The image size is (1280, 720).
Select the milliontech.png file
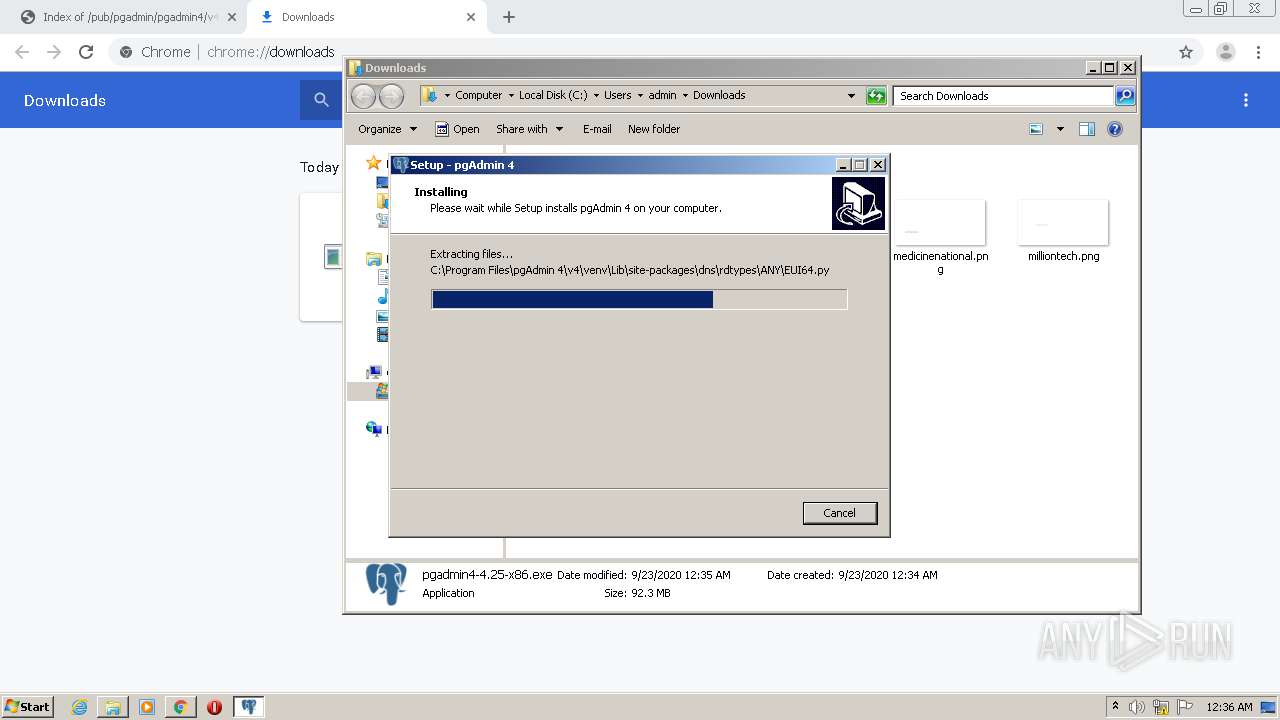(x=1063, y=231)
